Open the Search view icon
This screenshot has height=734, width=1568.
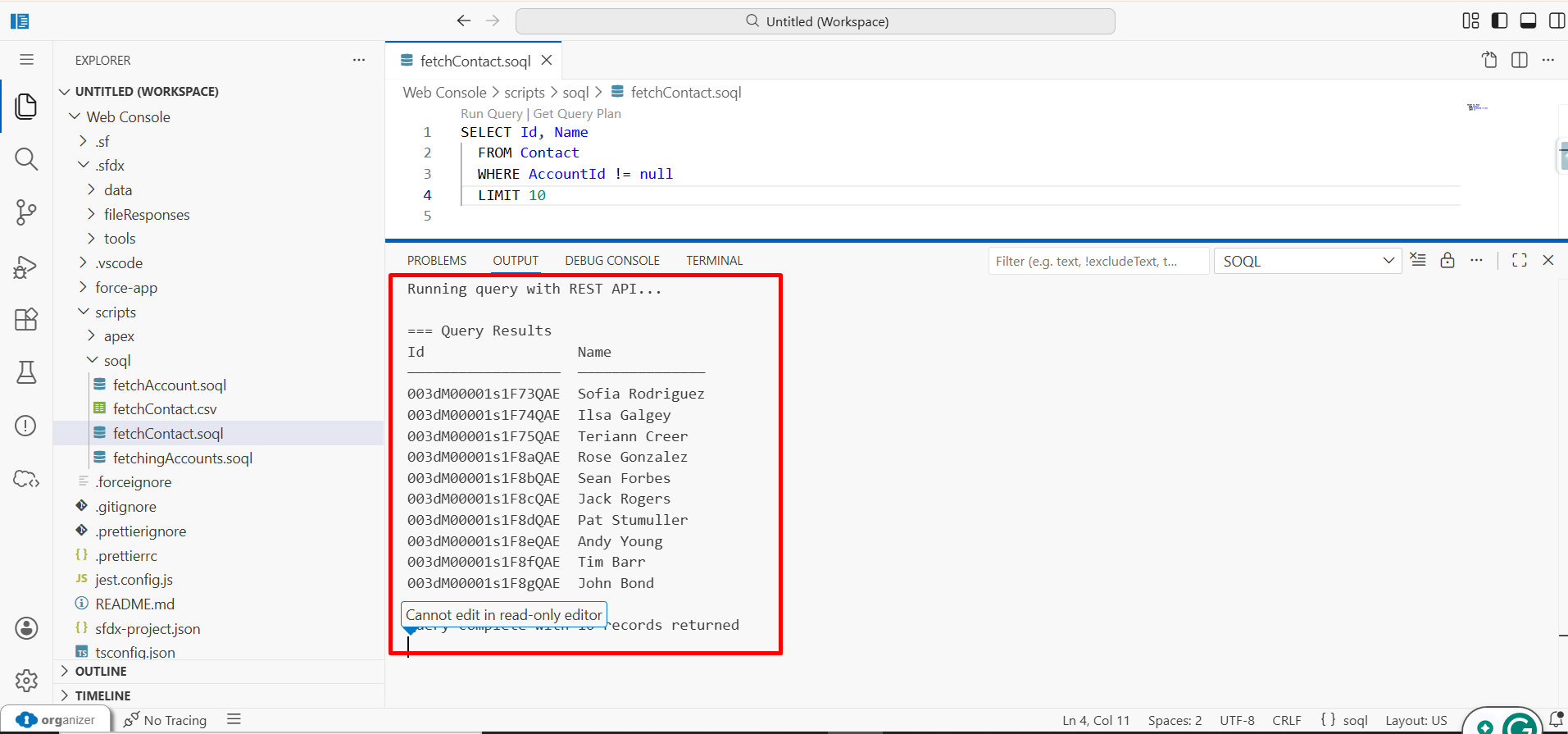[26, 158]
